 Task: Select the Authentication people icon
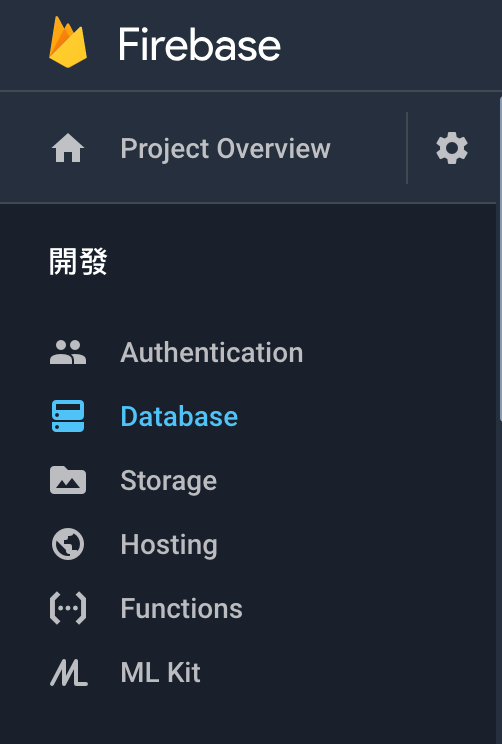click(x=68, y=353)
